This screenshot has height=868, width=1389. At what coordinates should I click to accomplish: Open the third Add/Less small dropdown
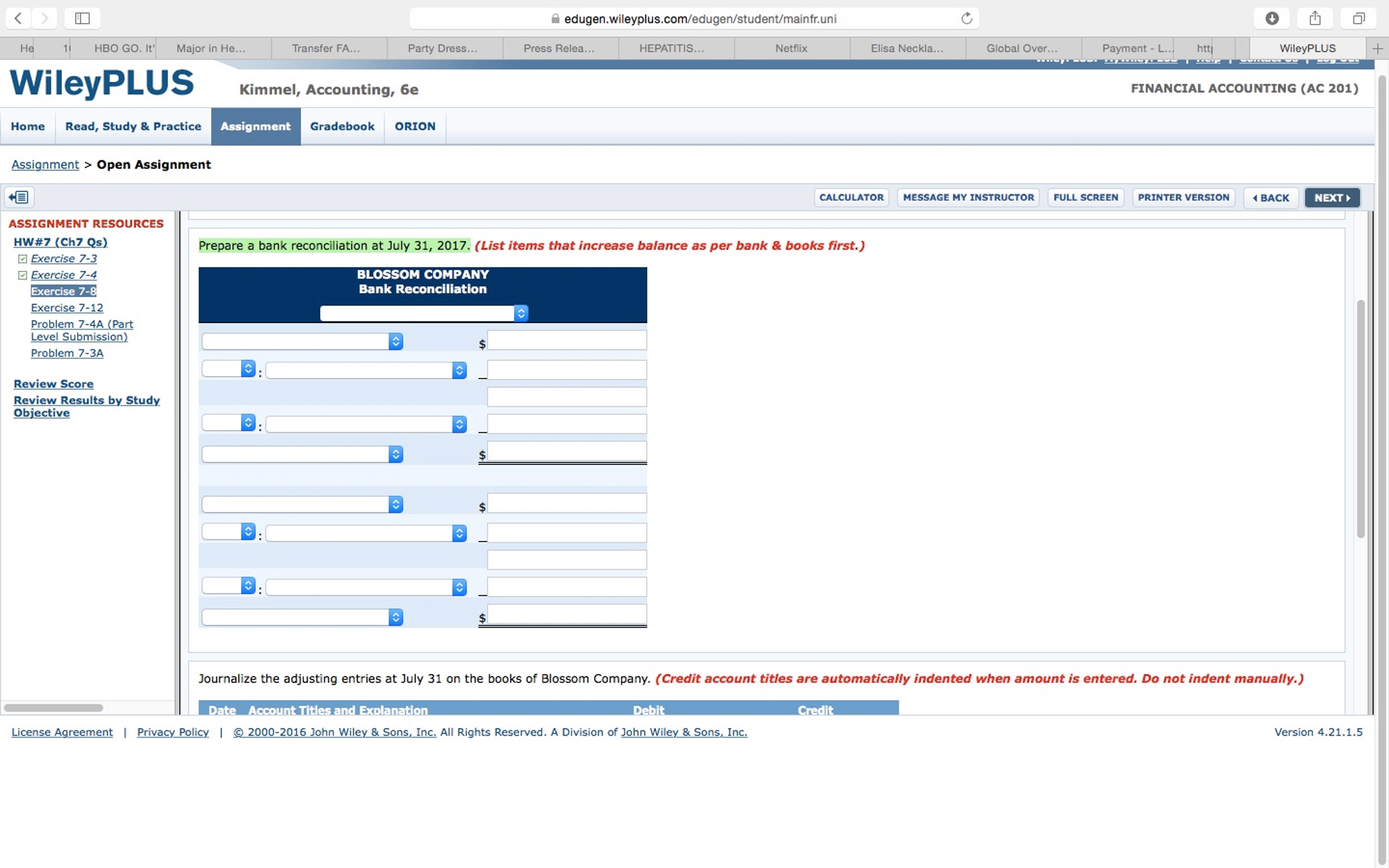tap(229, 531)
